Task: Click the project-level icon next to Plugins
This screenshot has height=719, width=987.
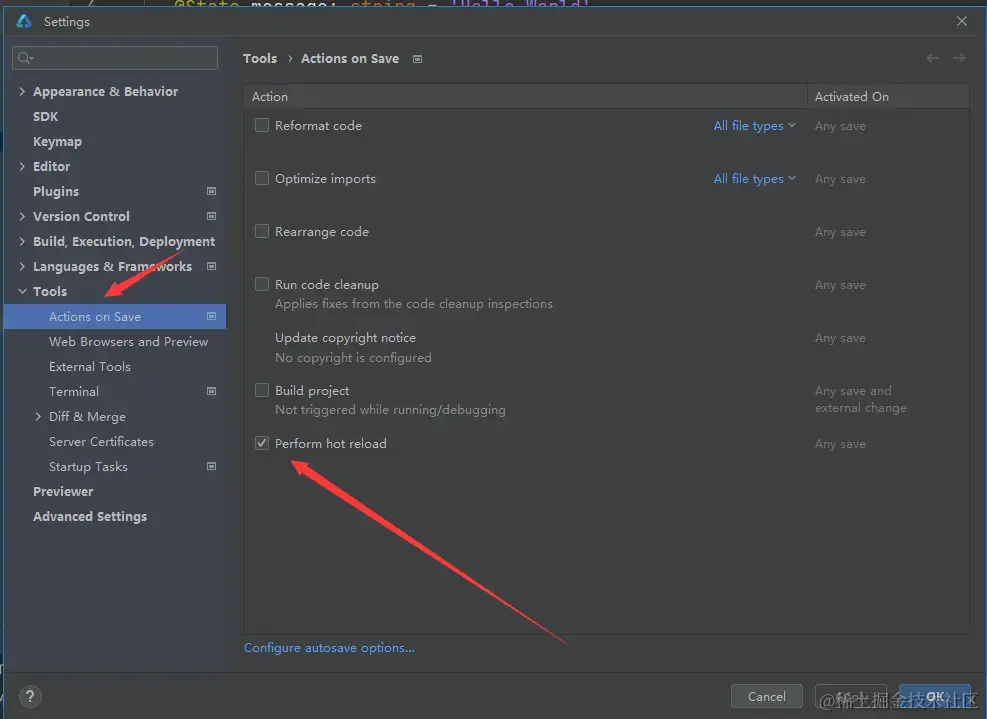Action: pos(212,191)
